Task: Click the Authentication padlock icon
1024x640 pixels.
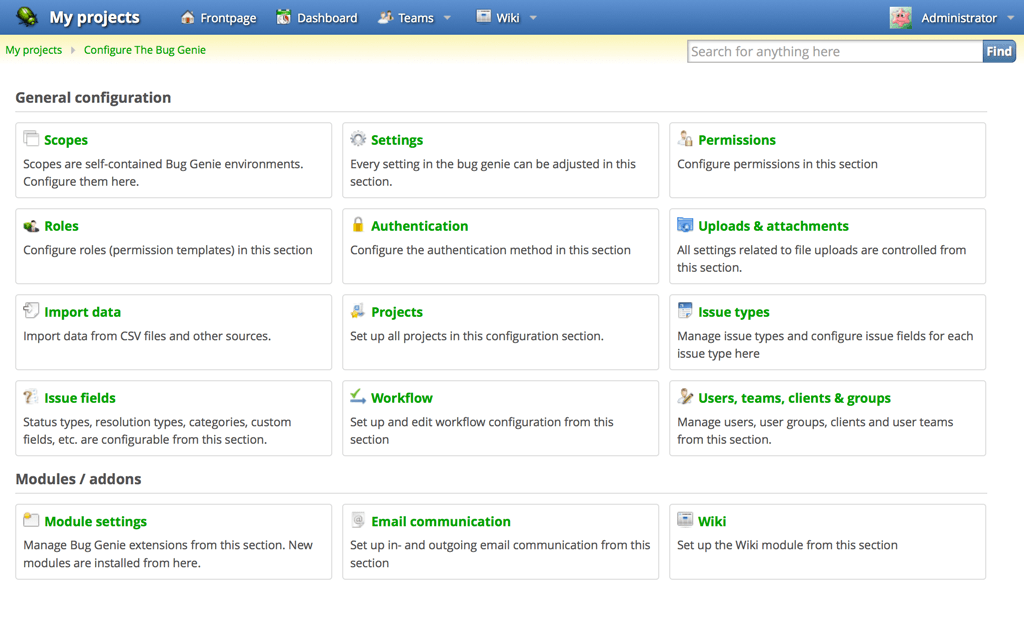Action: click(x=358, y=225)
